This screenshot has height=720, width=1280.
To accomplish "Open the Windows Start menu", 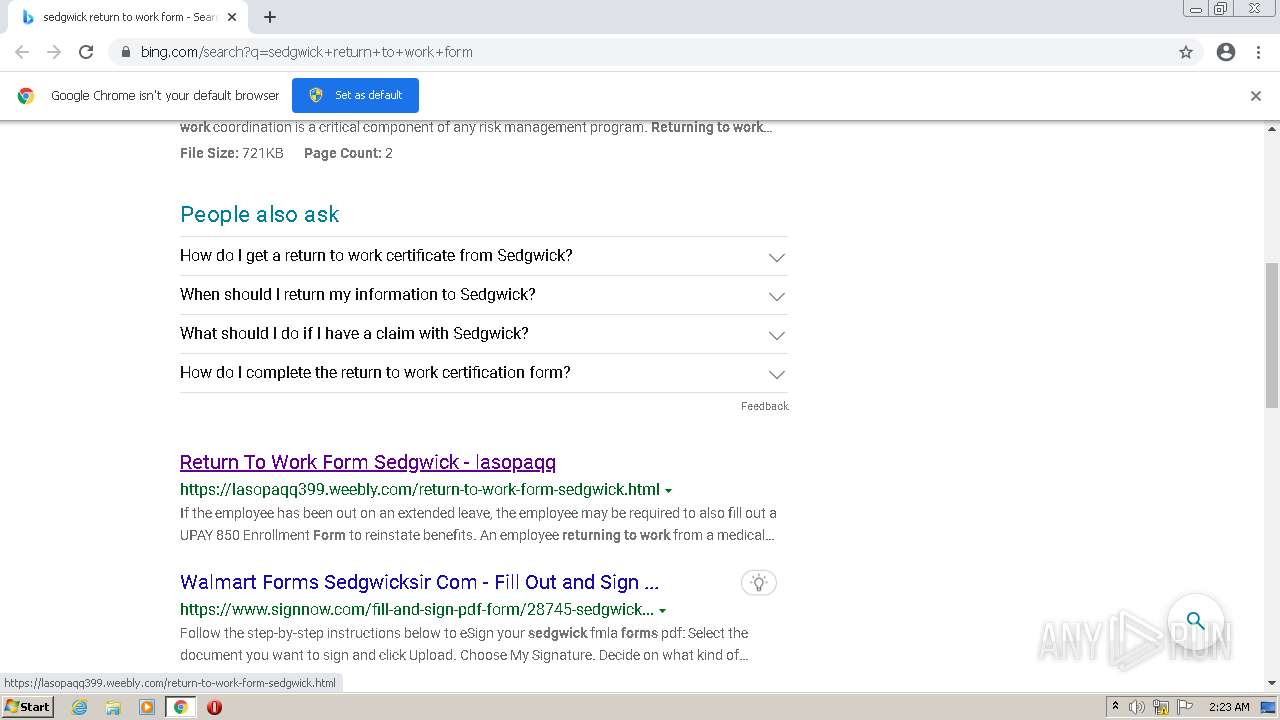I will [x=28, y=706].
